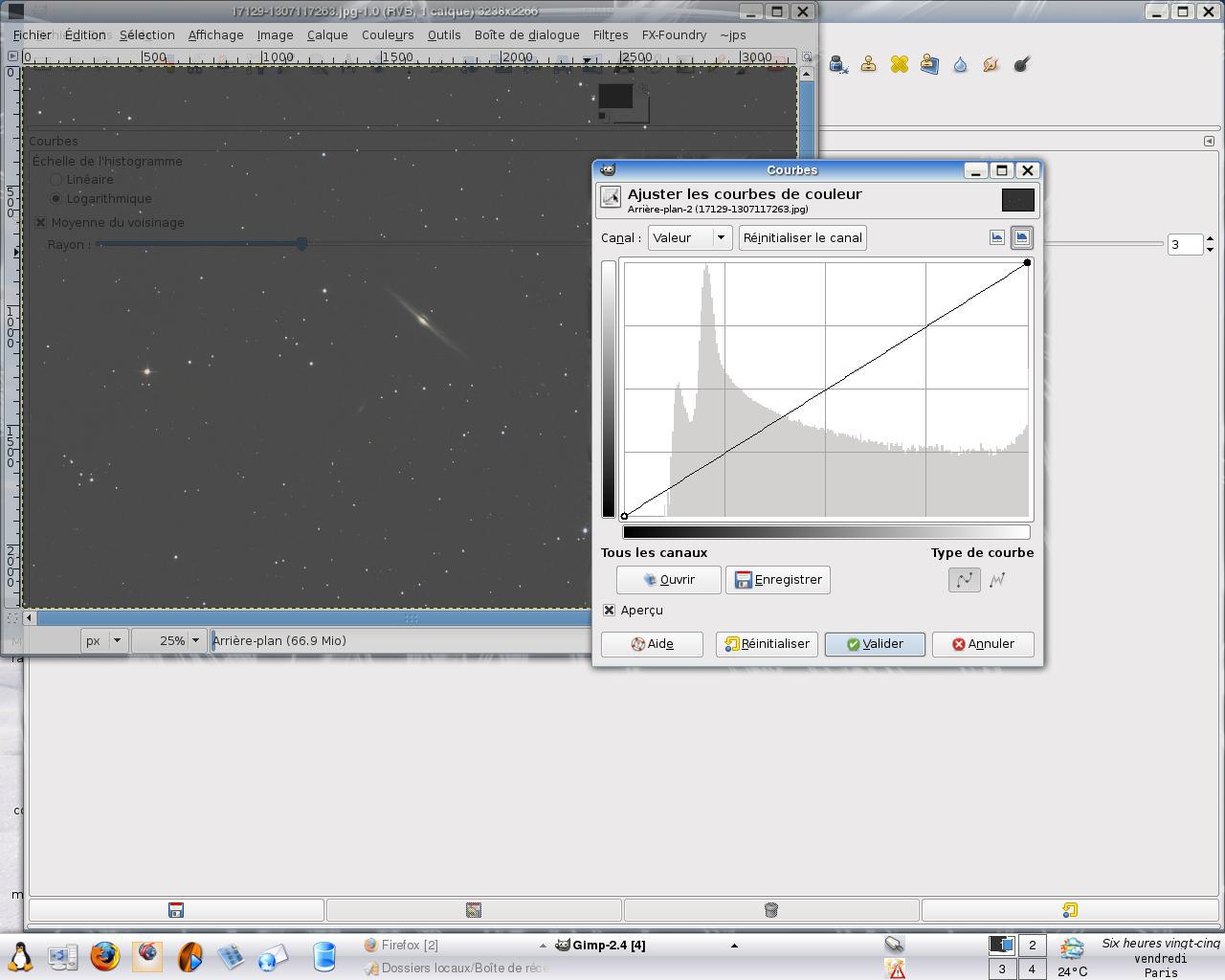Screen dimensions: 1225x980
Task: Switch histogram to logarithmic display in Courbes
Action: [1021, 237]
